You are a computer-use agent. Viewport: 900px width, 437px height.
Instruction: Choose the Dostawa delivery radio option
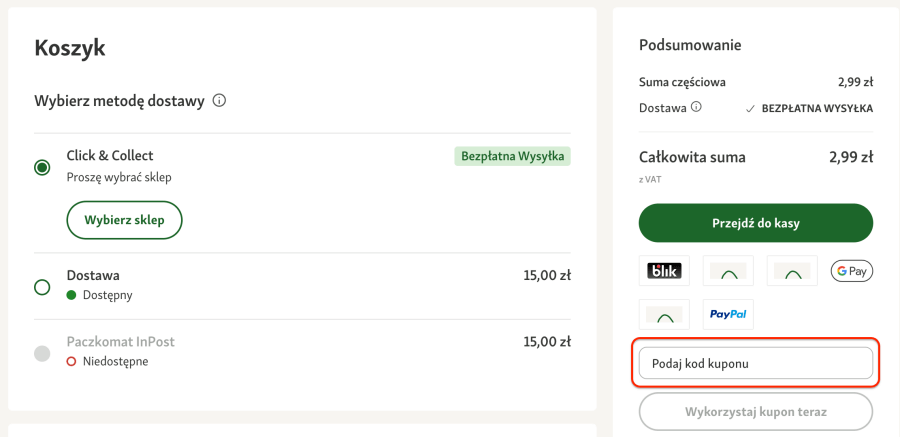pyautogui.click(x=42, y=287)
